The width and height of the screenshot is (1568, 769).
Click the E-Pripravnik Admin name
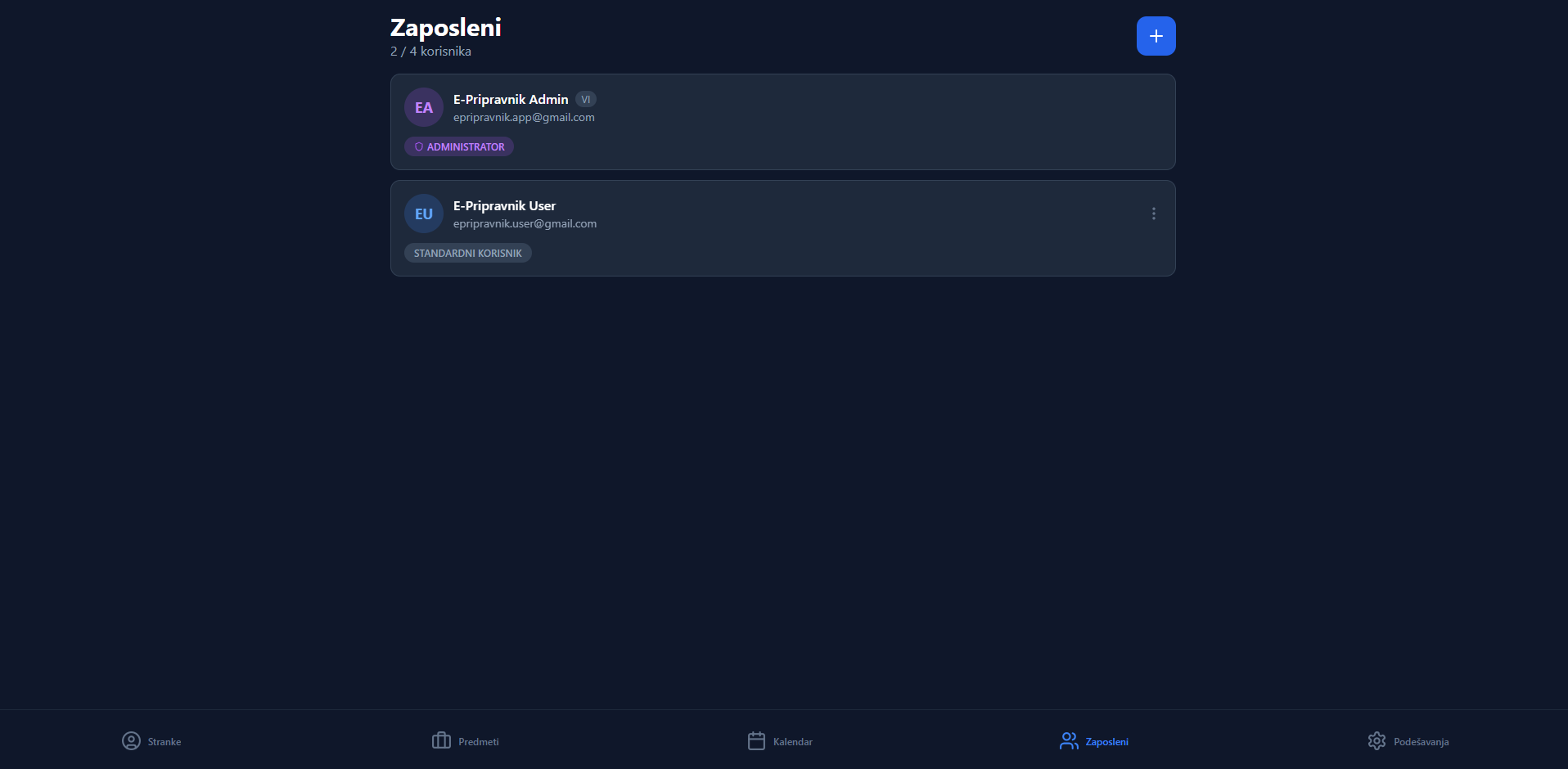511,100
